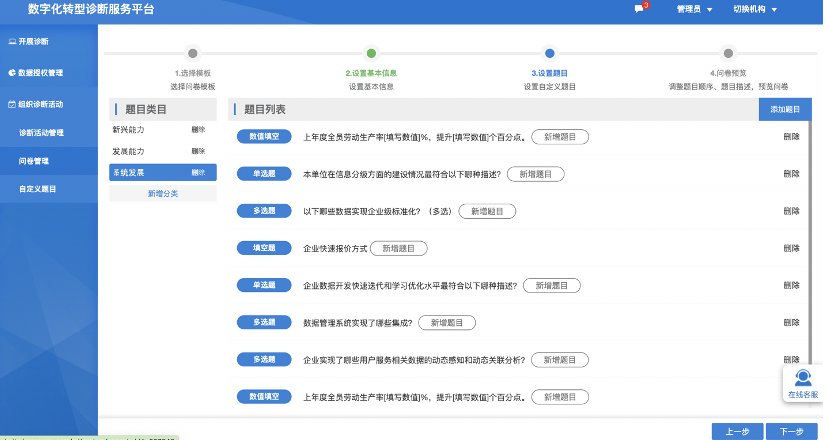Proceed with 下一步 button
This screenshot has height=440, width=826.
click(791, 431)
